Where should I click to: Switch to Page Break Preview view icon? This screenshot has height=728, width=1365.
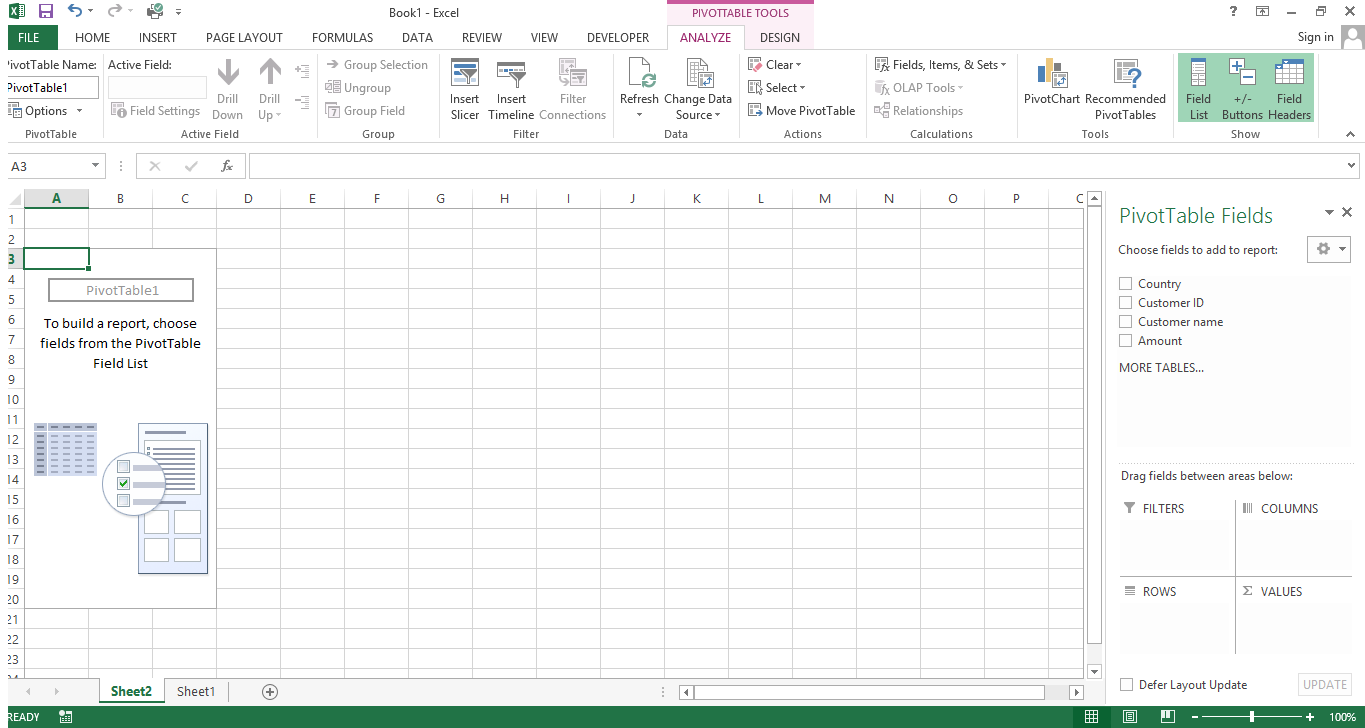(1166, 717)
